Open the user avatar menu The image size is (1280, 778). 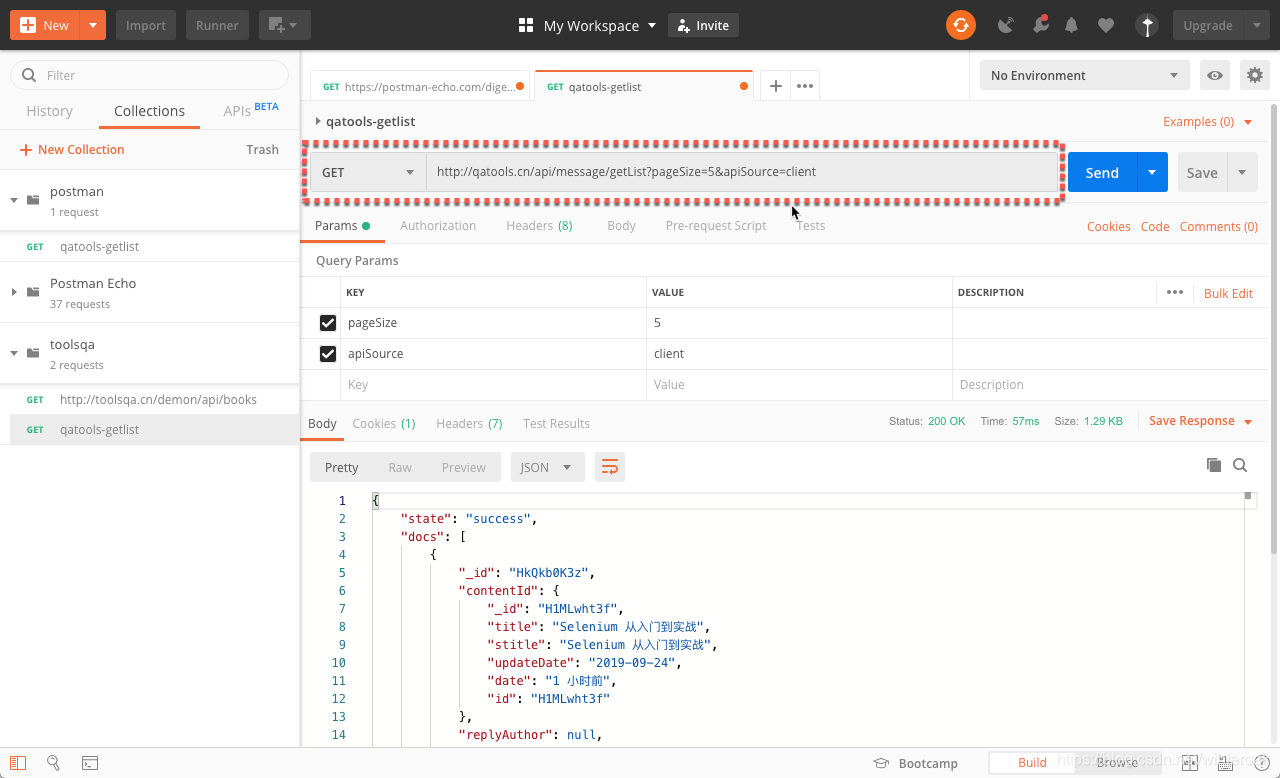(x=1146, y=25)
